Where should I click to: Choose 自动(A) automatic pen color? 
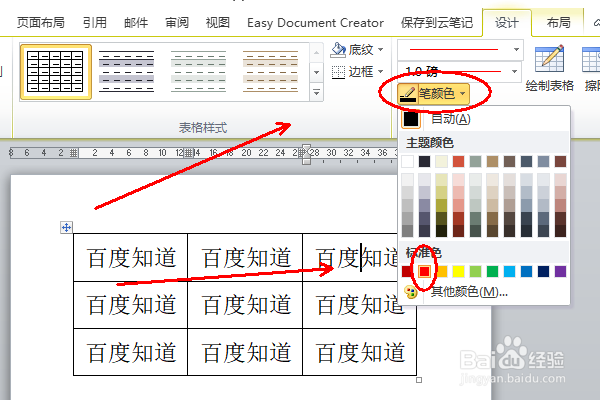coord(484,119)
